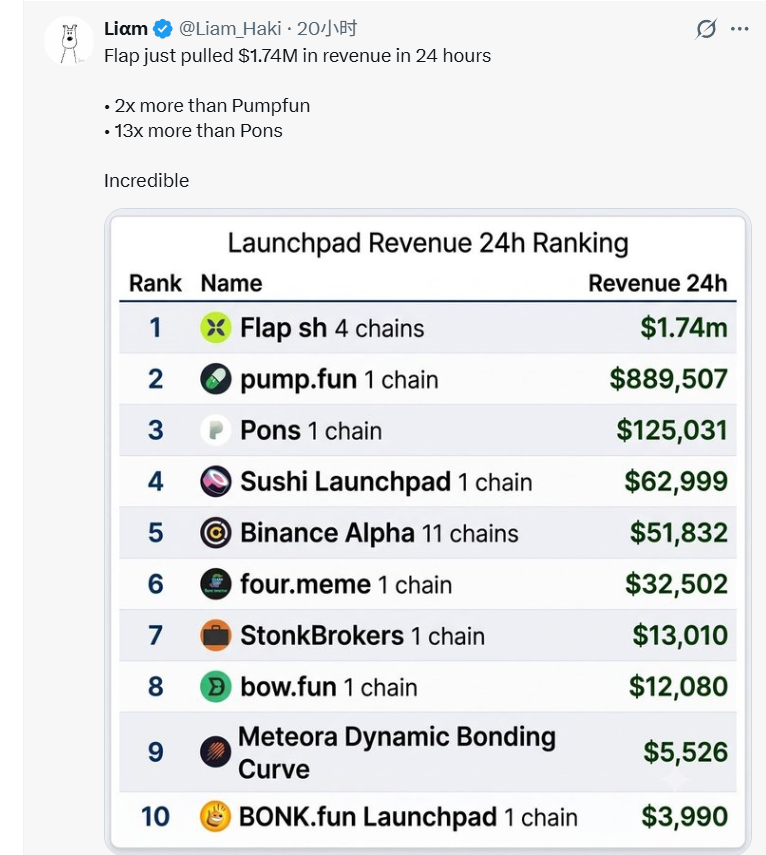Click the Flap sh logo icon
This screenshot has height=855, width=766.
tap(215, 328)
